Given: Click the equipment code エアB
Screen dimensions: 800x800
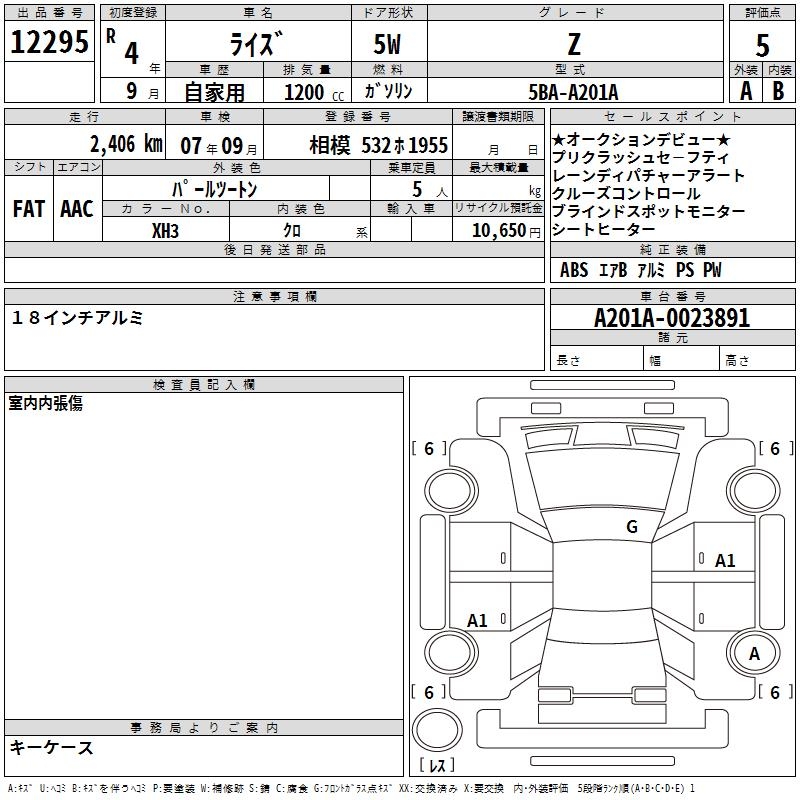Looking at the screenshot, I should click(x=613, y=270).
